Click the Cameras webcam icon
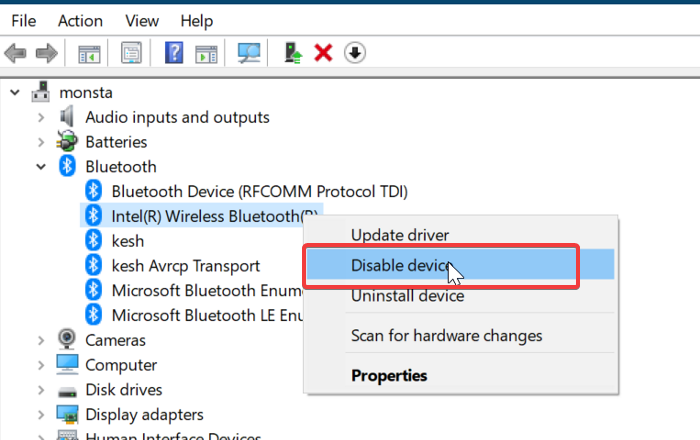The height and width of the screenshot is (440, 700). (x=67, y=339)
